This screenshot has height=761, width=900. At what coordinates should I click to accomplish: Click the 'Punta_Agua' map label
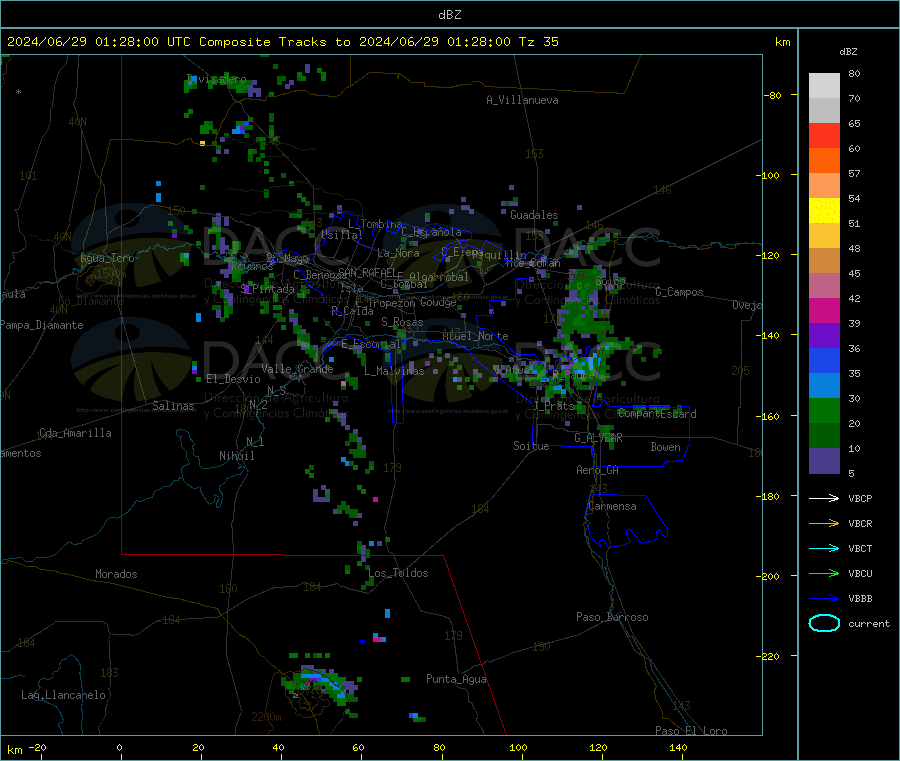(x=456, y=680)
